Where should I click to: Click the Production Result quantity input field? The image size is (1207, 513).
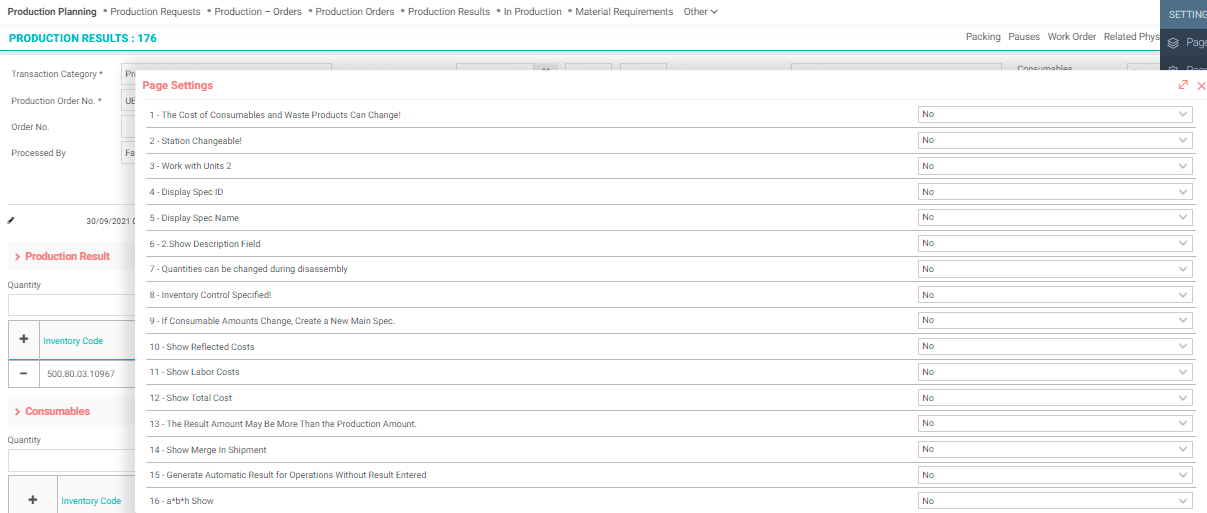click(x=71, y=305)
